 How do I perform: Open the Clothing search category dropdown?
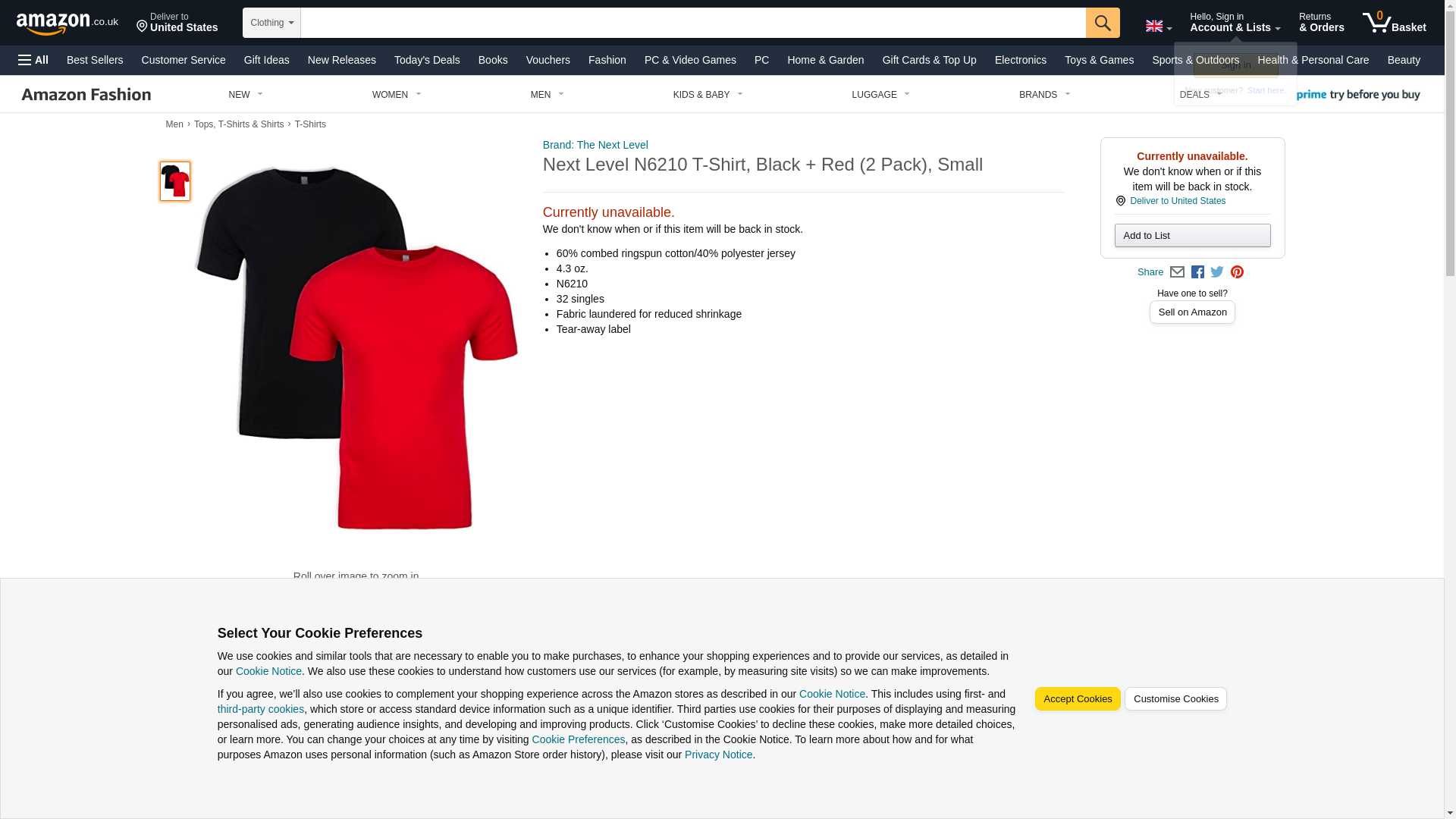271,23
